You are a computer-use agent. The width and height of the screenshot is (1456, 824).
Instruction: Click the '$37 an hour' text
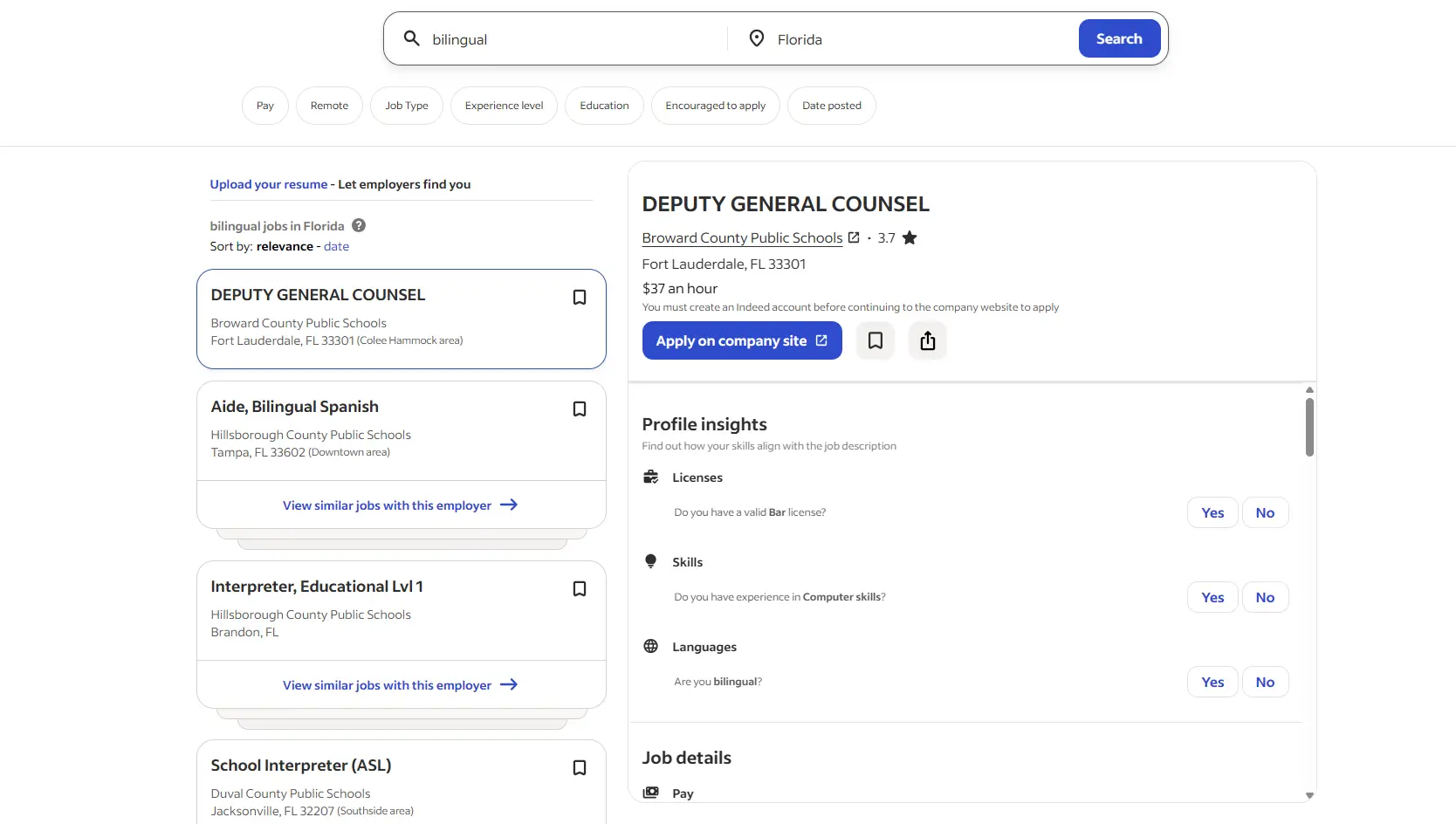[x=680, y=288]
